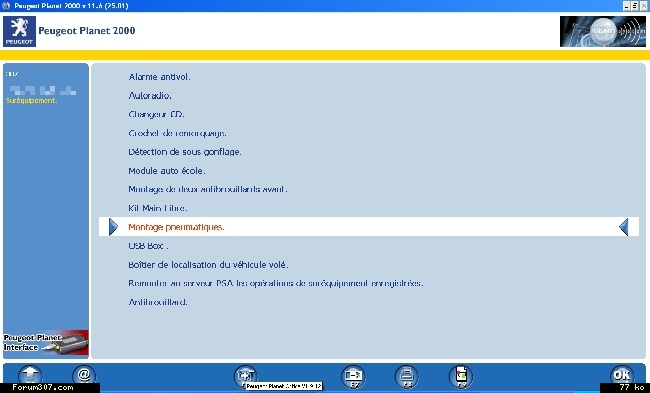
Task: Select 'Crochet de remorquage.' entry
Action: click(177, 133)
